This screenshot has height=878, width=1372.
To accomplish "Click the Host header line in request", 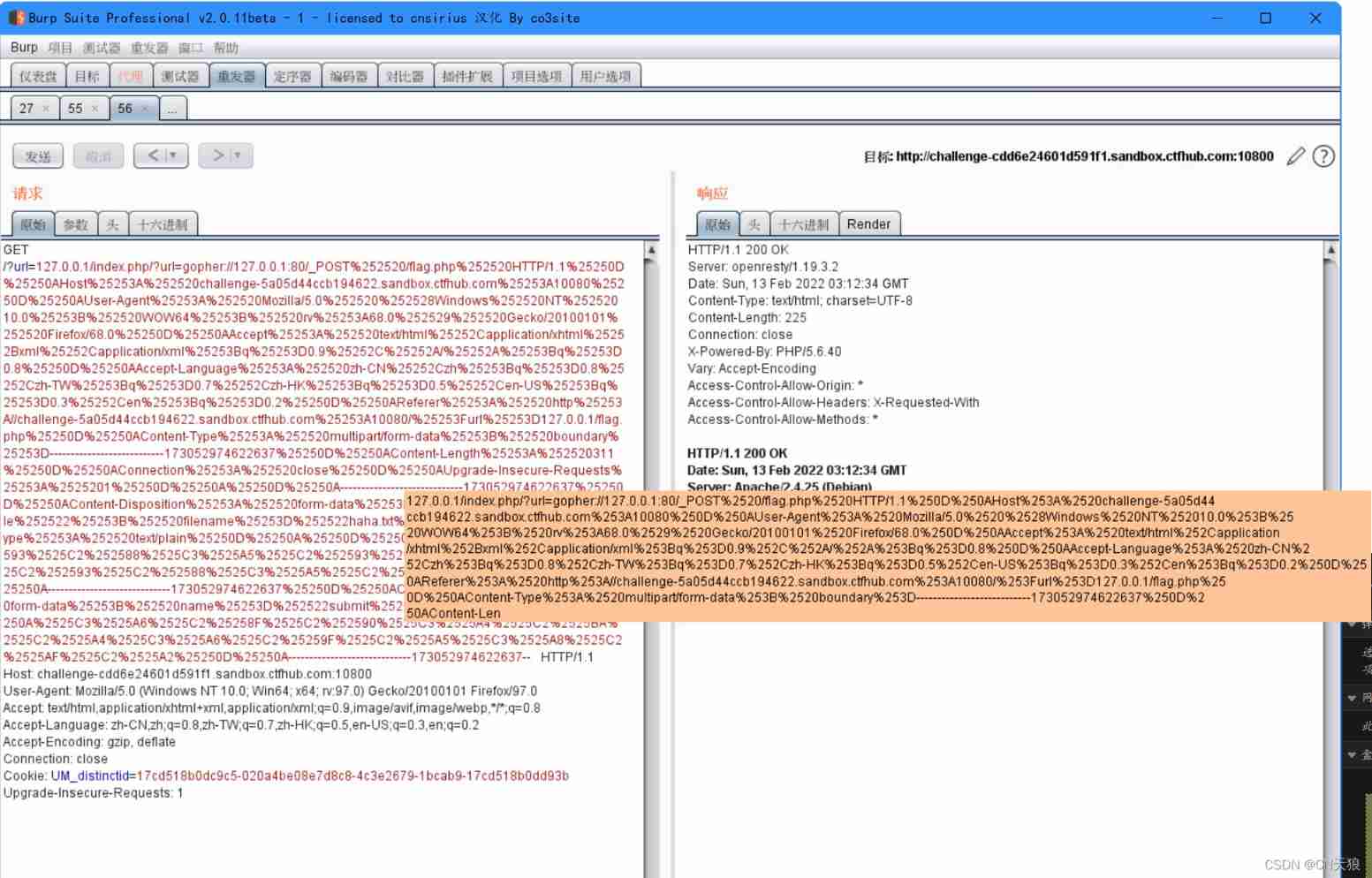I will (x=187, y=674).
